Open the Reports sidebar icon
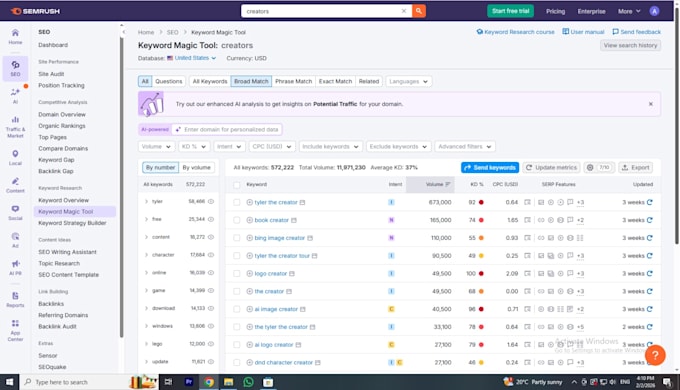Viewport: 680px width, 390px height. [x=15, y=299]
